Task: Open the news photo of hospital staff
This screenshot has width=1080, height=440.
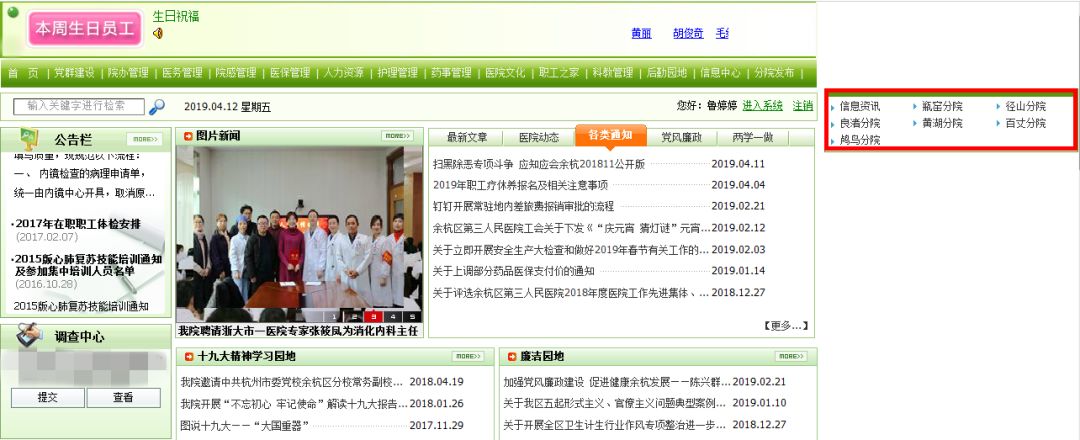Action: coord(300,234)
